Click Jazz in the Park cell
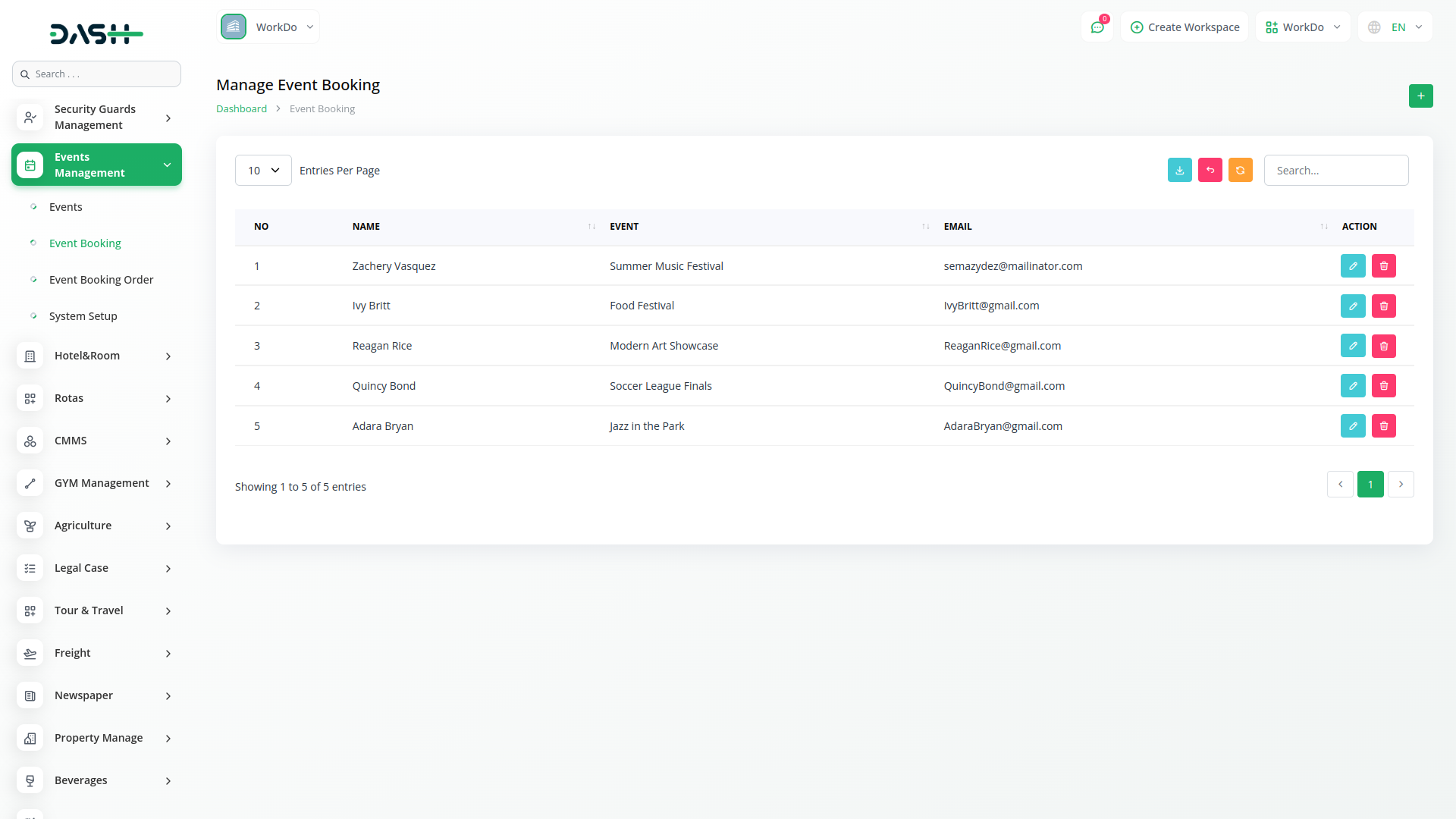 click(x=647, y=426)
